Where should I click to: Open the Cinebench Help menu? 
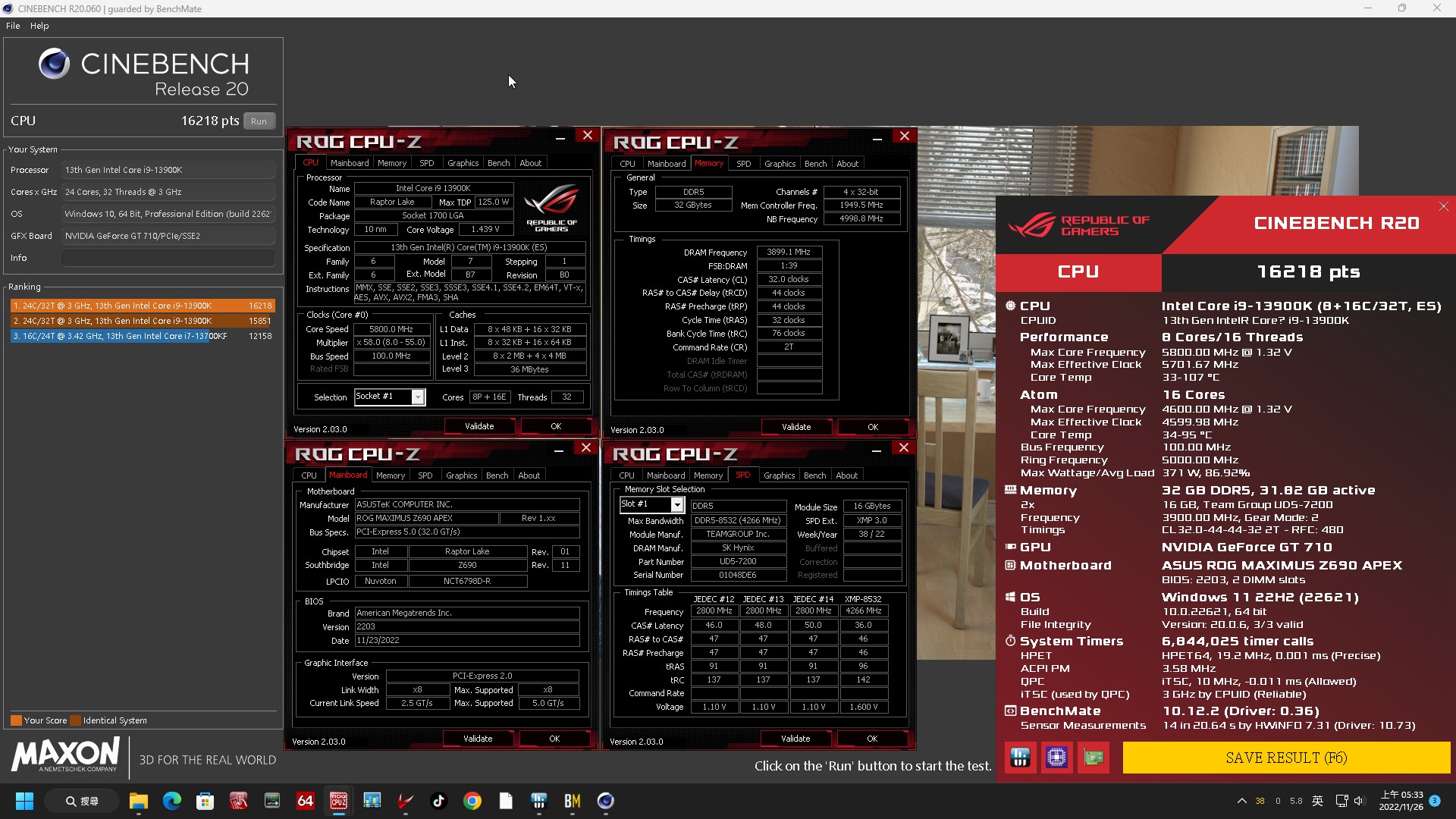[x=39, y=26]
